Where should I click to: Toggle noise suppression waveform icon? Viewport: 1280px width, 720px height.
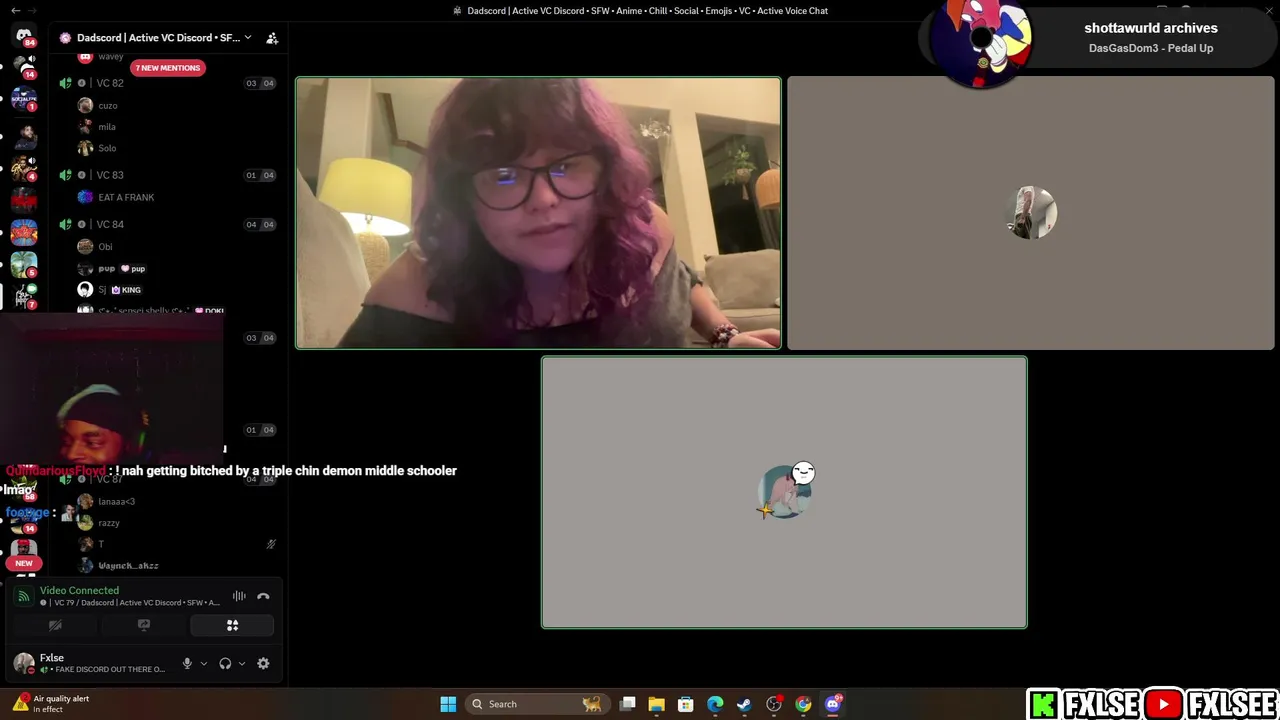tap(239, 596)
